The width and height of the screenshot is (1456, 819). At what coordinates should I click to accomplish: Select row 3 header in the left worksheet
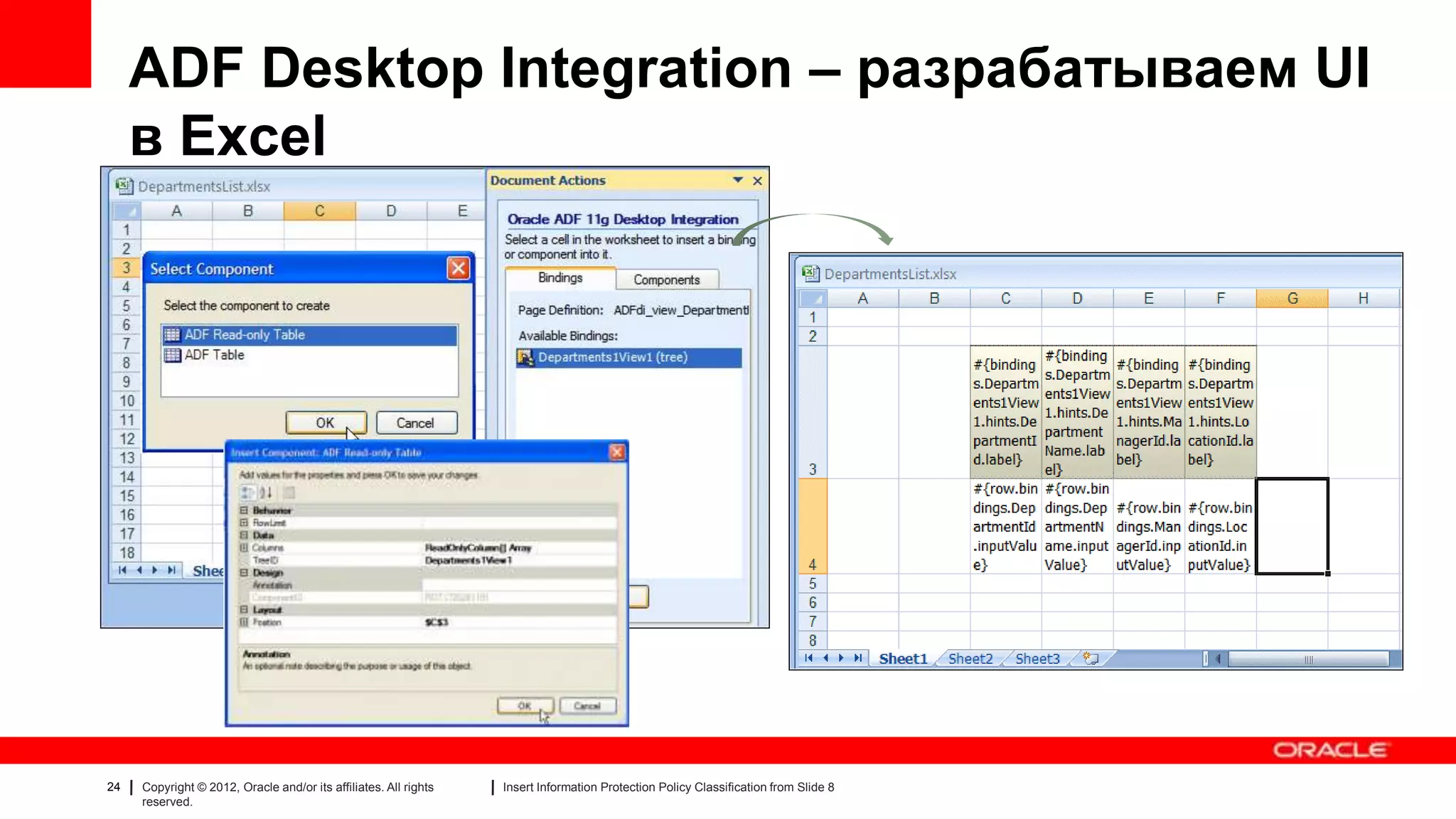click(127, 268)
